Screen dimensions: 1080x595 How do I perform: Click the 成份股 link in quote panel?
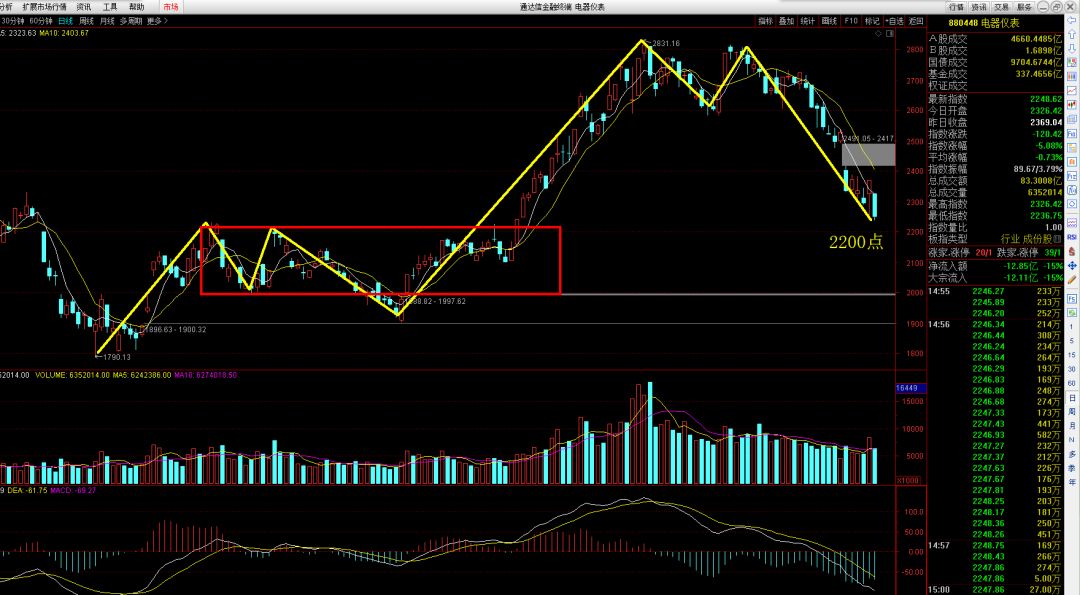click(1037, 238)
